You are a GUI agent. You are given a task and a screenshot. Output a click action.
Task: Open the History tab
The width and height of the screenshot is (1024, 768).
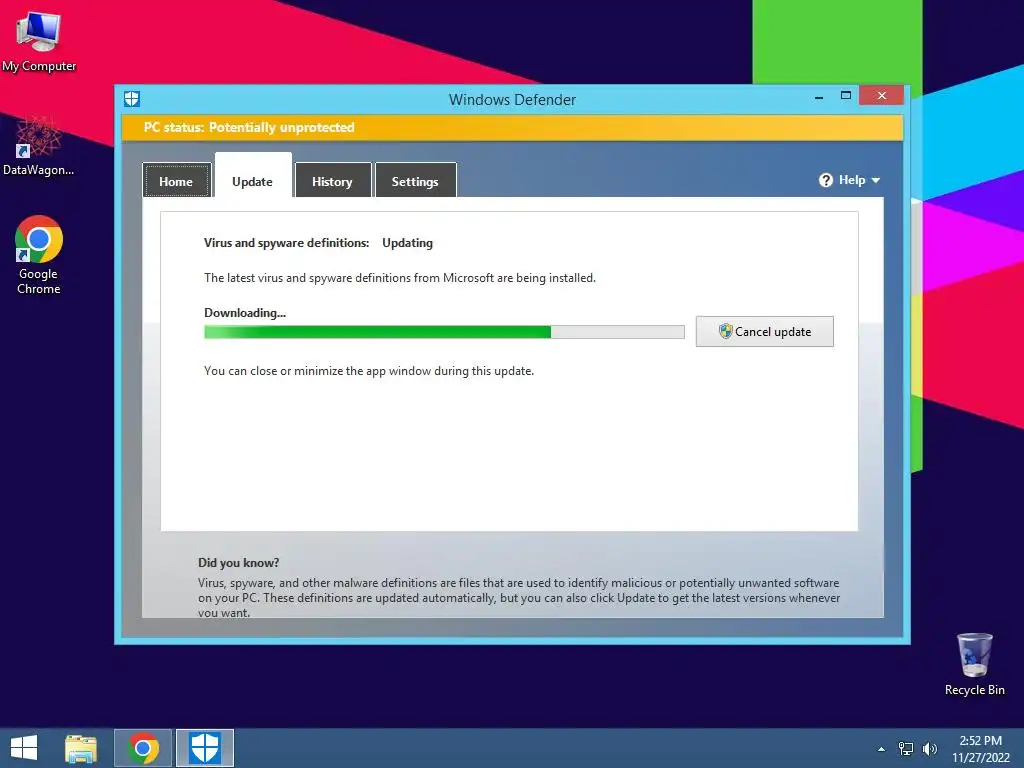pyautogui.click(x=332, y=181)
